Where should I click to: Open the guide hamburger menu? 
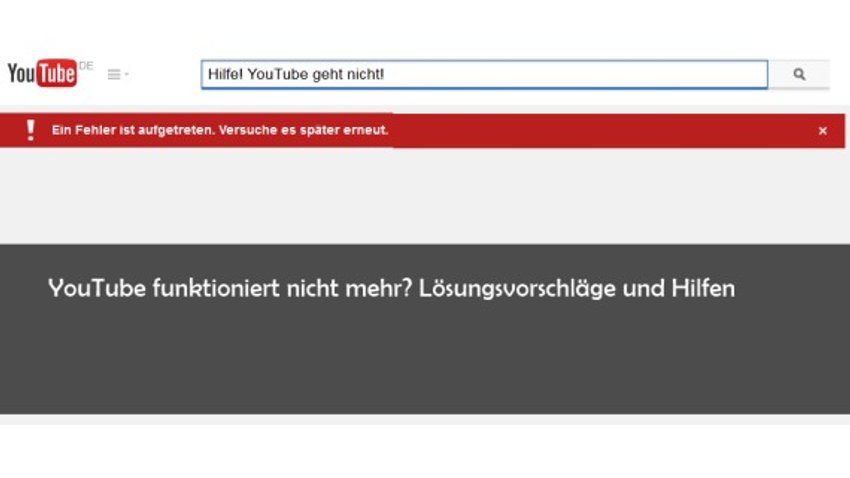pyautogui.click(x=117, y=74)
